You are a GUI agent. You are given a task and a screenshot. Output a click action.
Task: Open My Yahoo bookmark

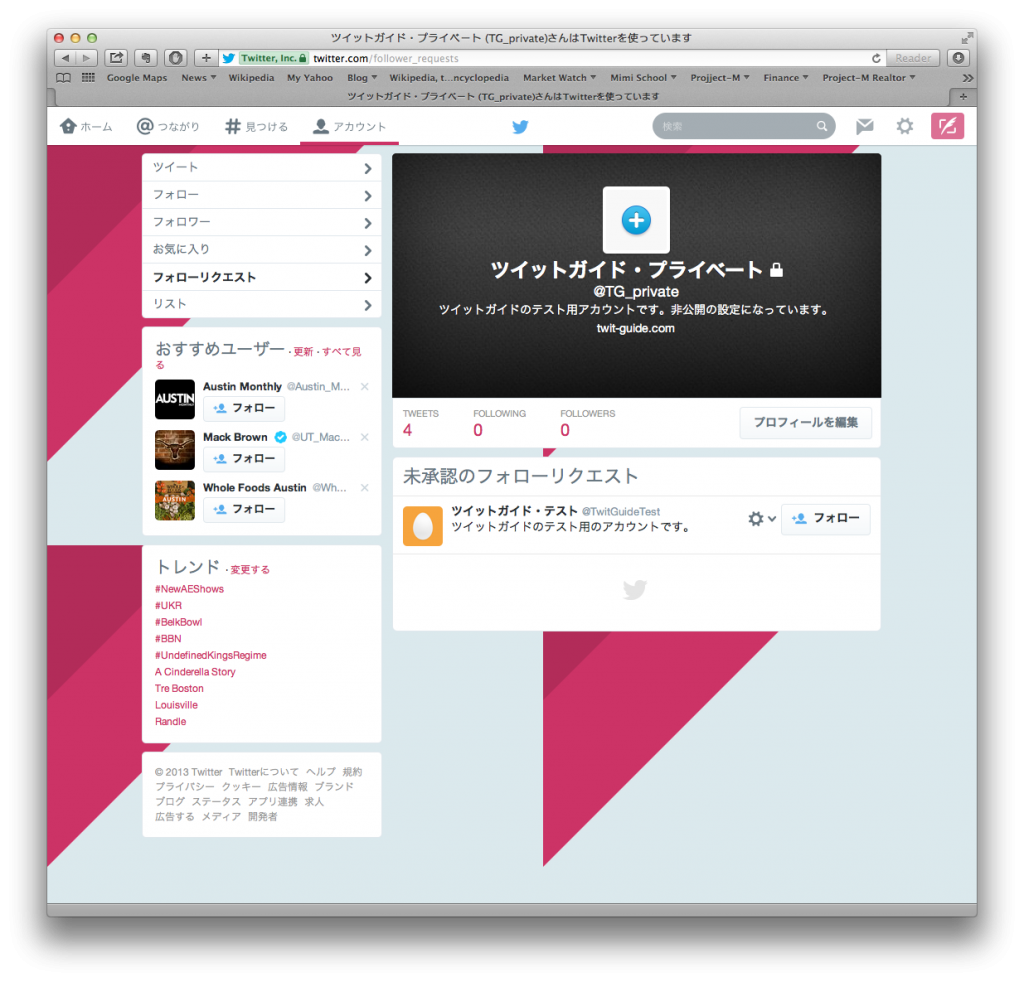[x=310, y=78]
